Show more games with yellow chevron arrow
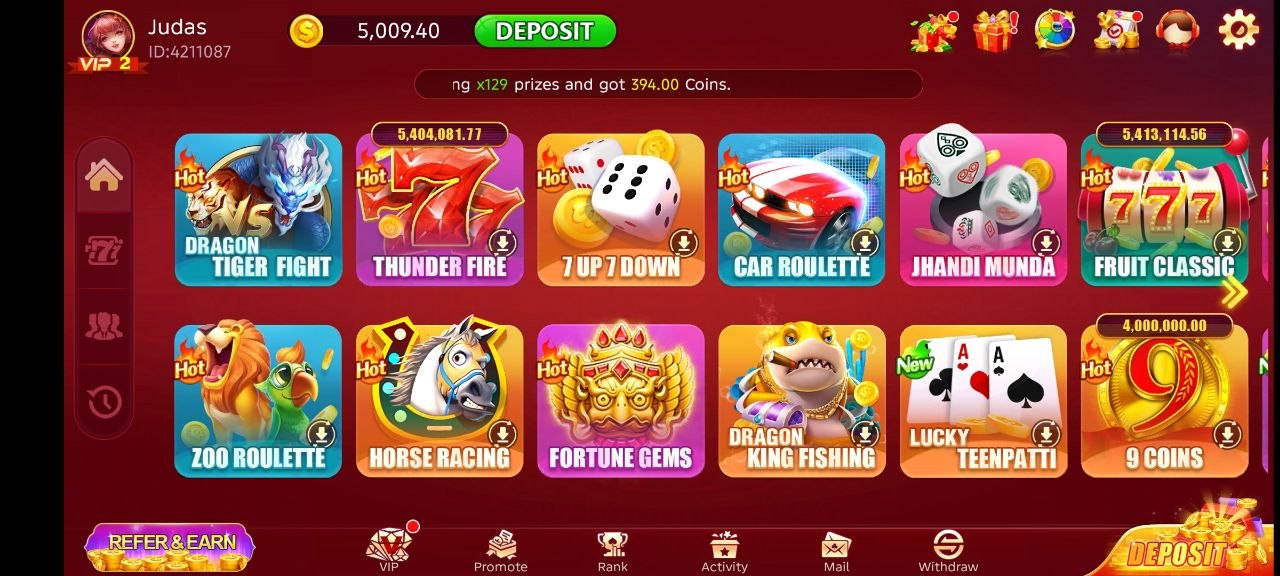The height and width of the screenshot is (576, 1280). coord(1235,292)
